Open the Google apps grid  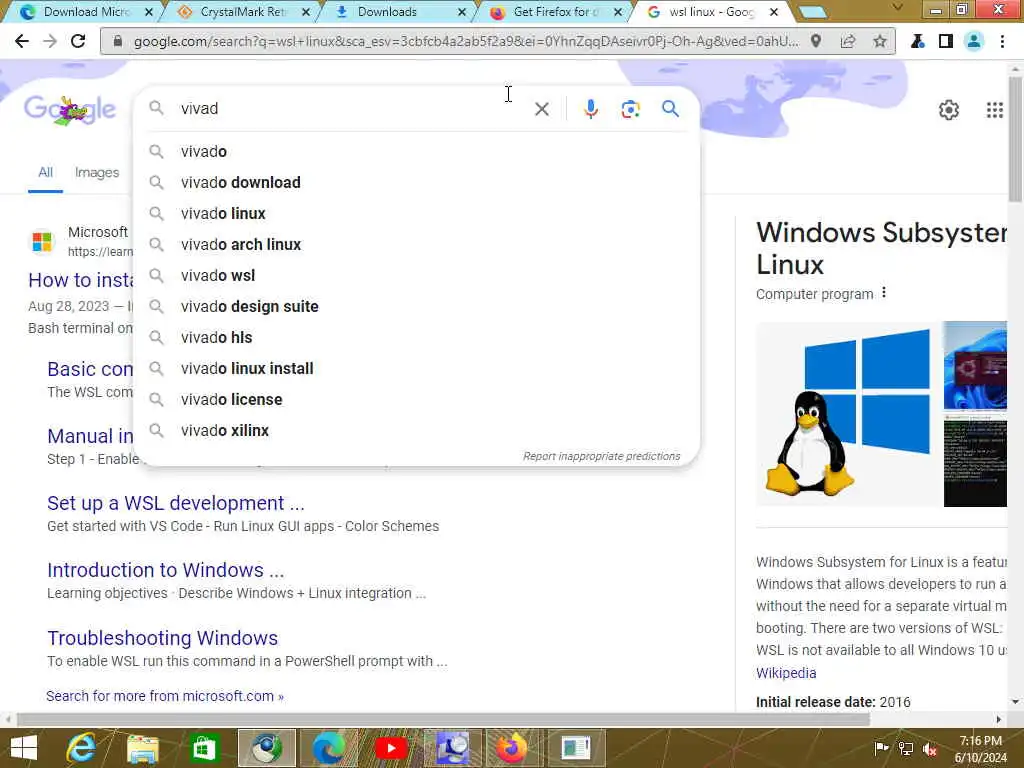pyautogui.click(x=995, y=110)
